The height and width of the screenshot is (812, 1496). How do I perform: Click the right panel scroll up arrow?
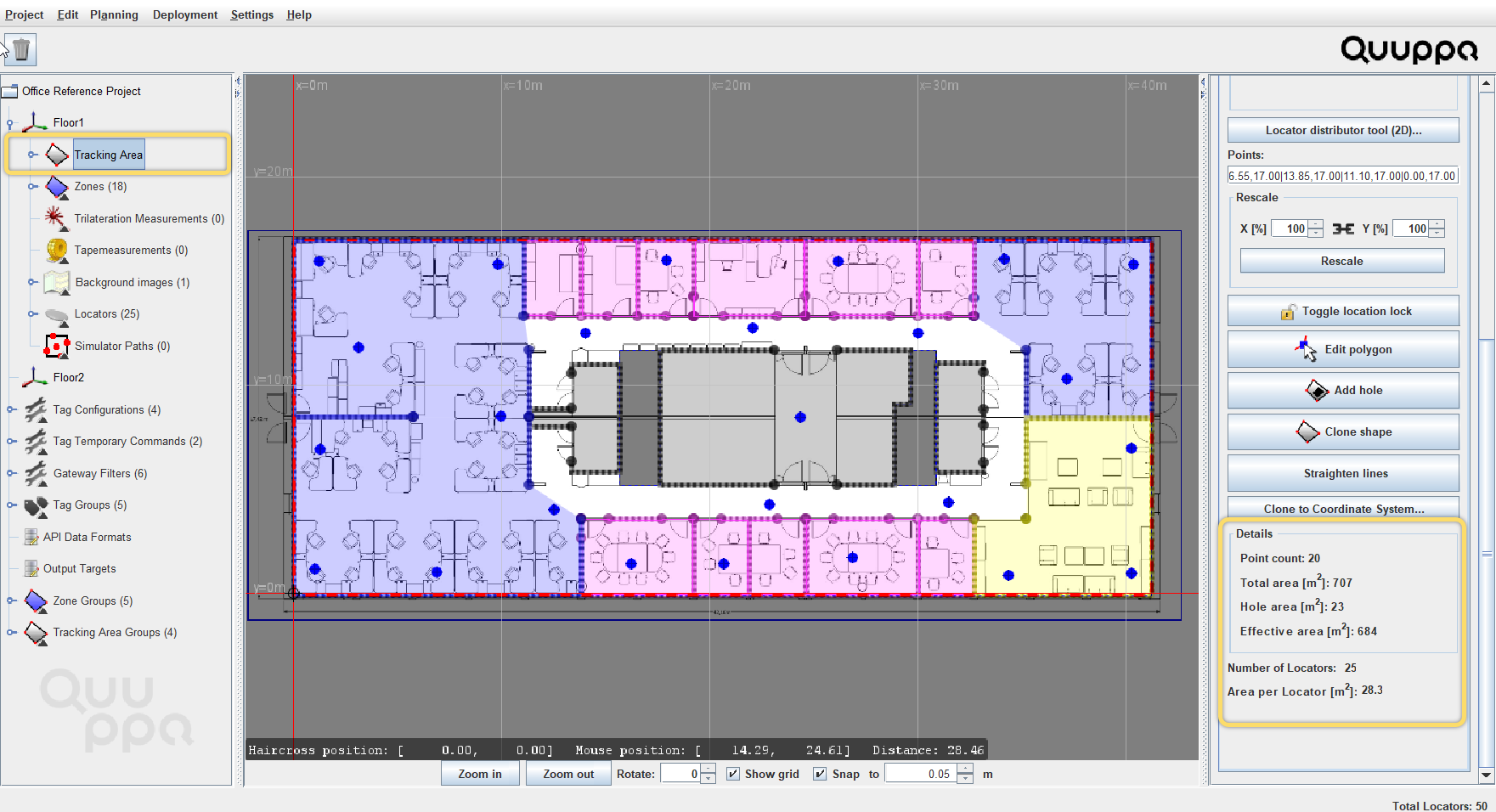coord(1487,83)
